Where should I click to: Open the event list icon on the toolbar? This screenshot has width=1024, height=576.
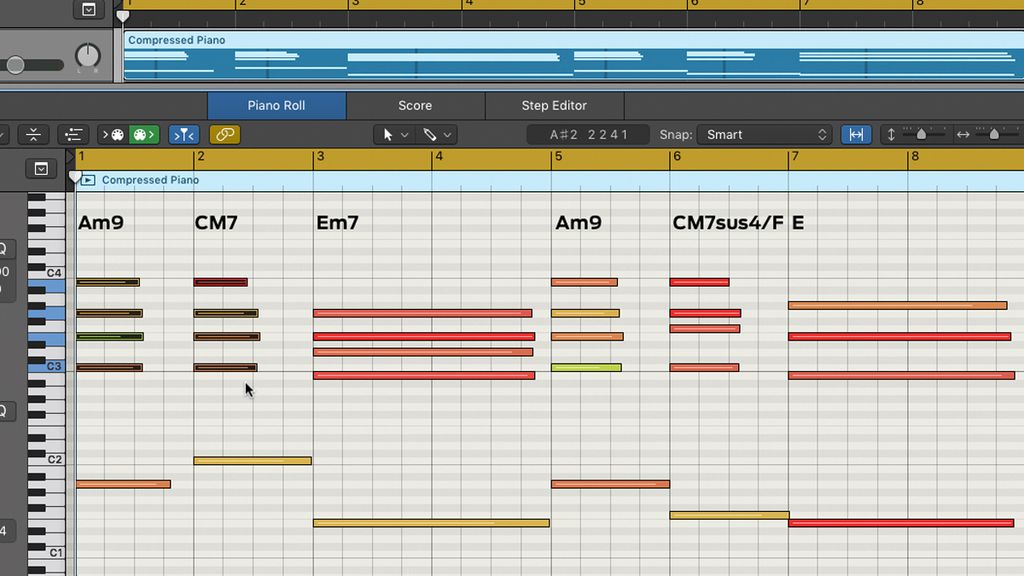tap(73, 134)
